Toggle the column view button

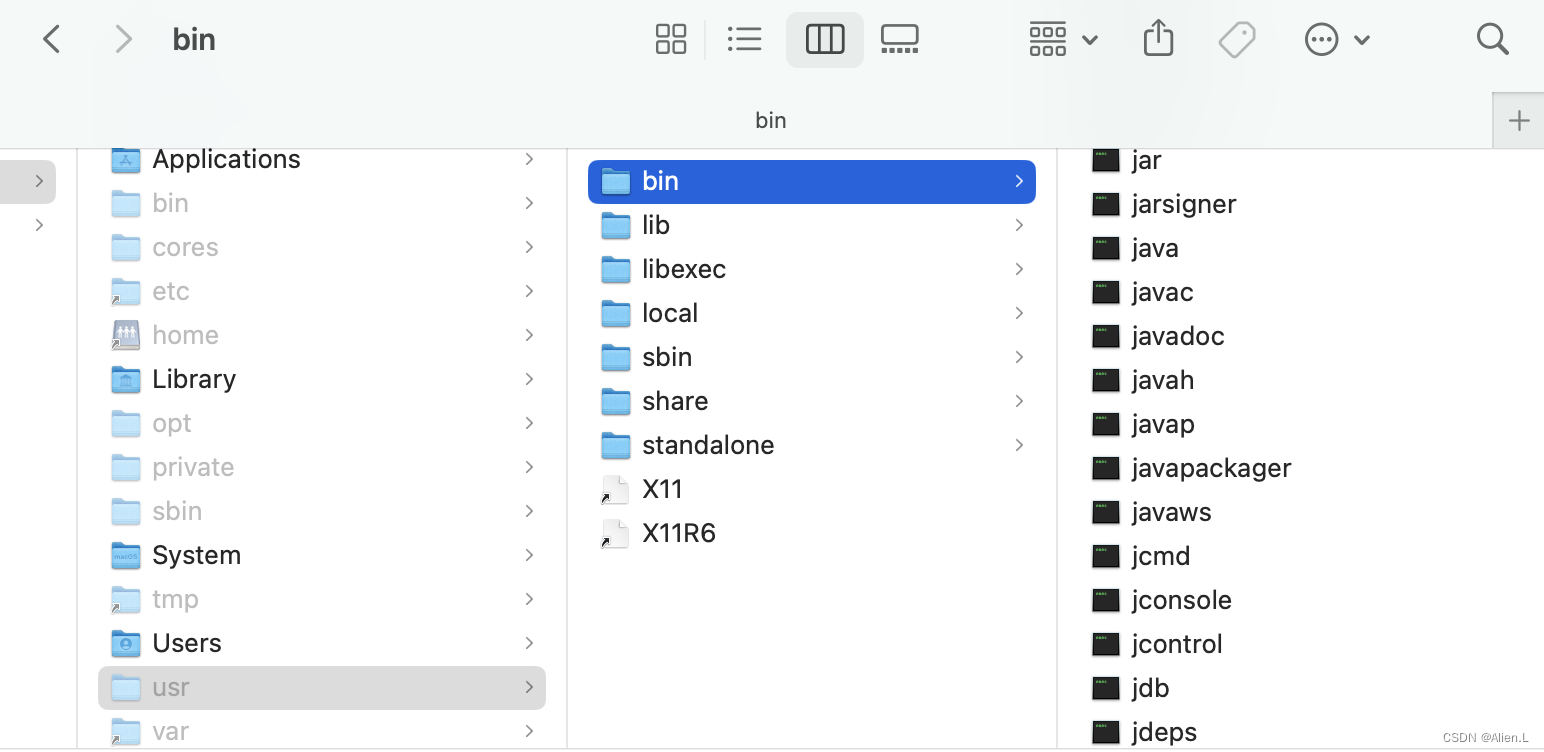click(825, 39)
